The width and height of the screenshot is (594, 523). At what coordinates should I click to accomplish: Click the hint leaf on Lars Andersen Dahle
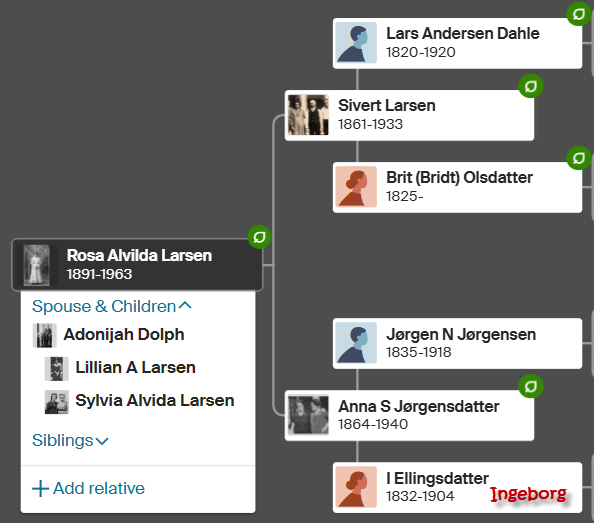[578, 14]
